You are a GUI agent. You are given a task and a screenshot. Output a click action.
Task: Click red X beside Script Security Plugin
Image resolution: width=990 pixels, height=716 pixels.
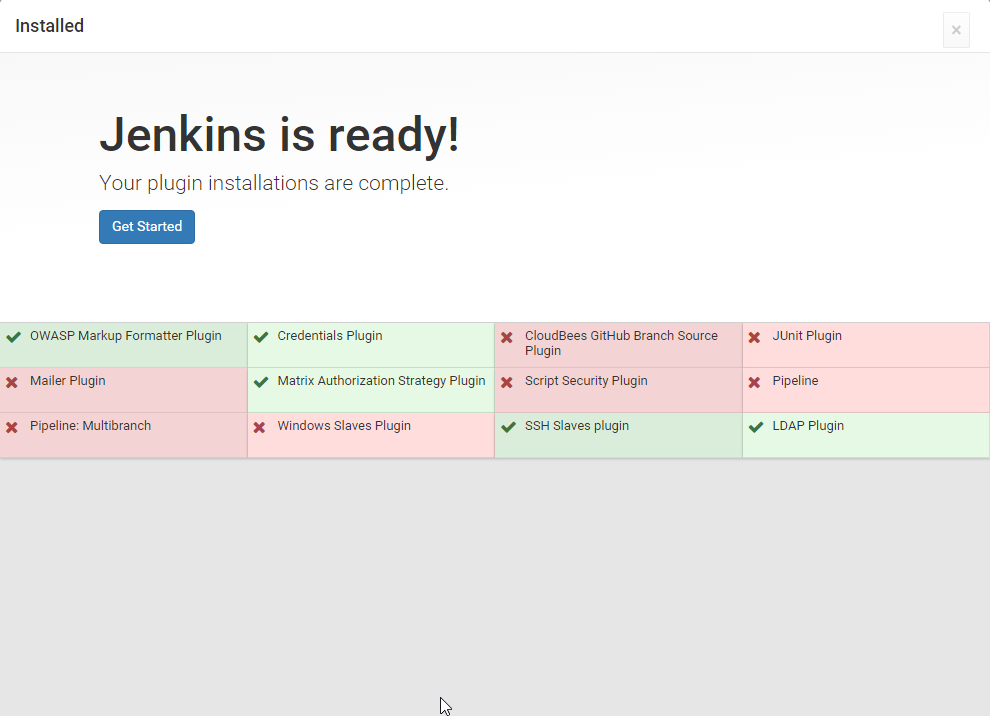pos(507,383)
